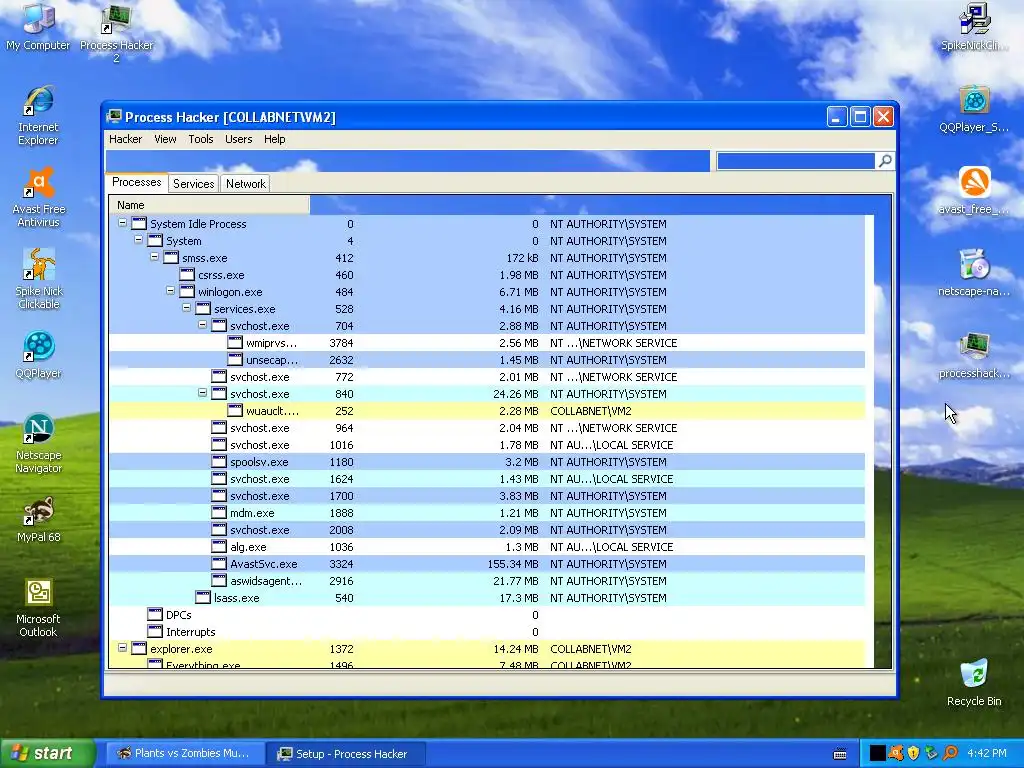Open Spike Nick Clickable desktop icon
The image size is (1024, 768).
coord(39,279)
